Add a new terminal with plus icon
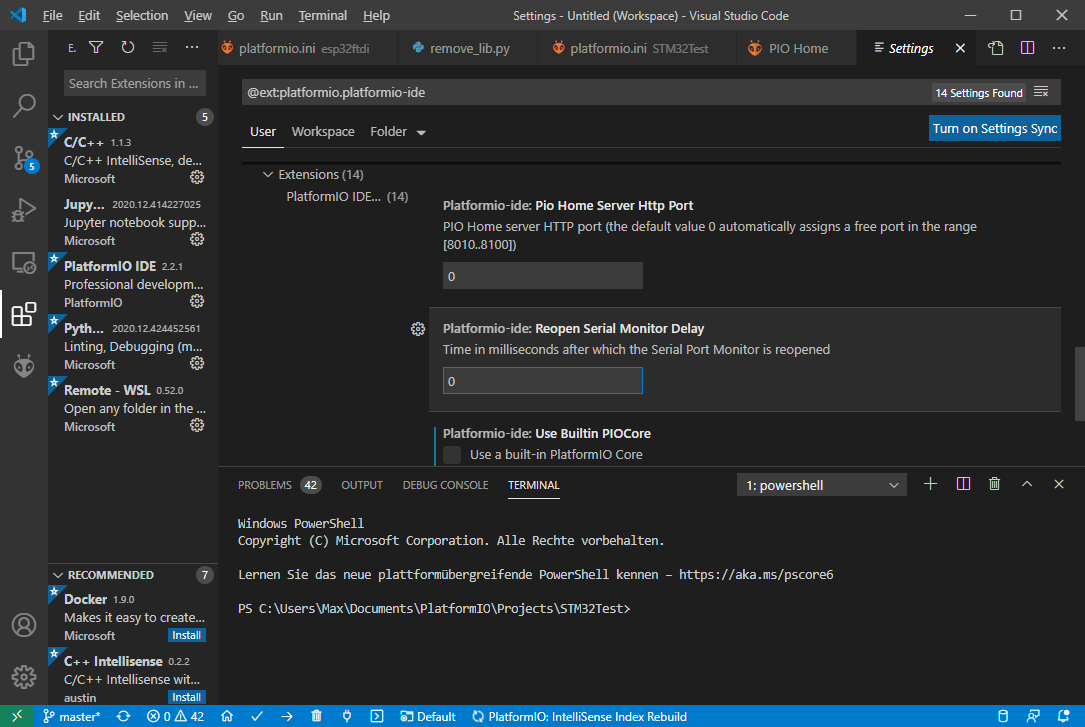 click(931, 484)
